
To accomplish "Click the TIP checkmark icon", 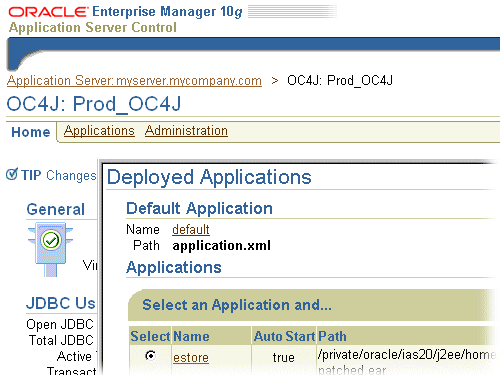I will pos(12,174).
